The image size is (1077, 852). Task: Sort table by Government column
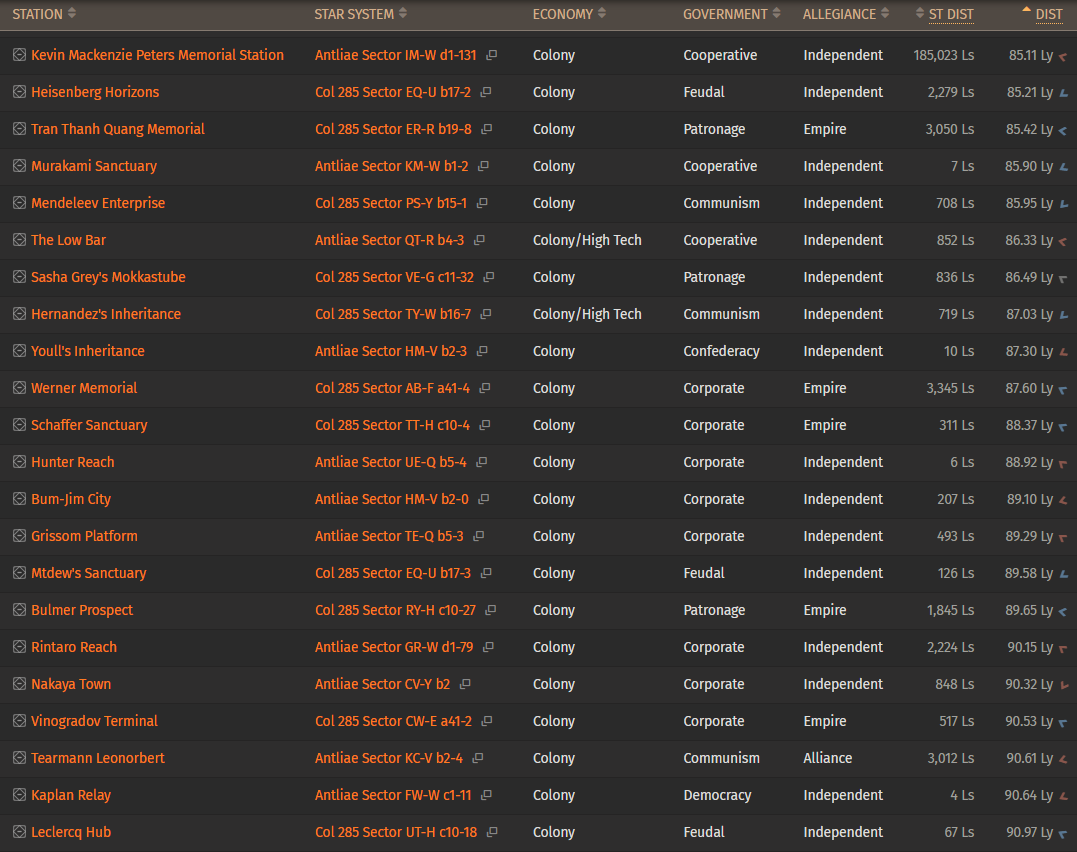pyautogui.click(x=732, y=14)
